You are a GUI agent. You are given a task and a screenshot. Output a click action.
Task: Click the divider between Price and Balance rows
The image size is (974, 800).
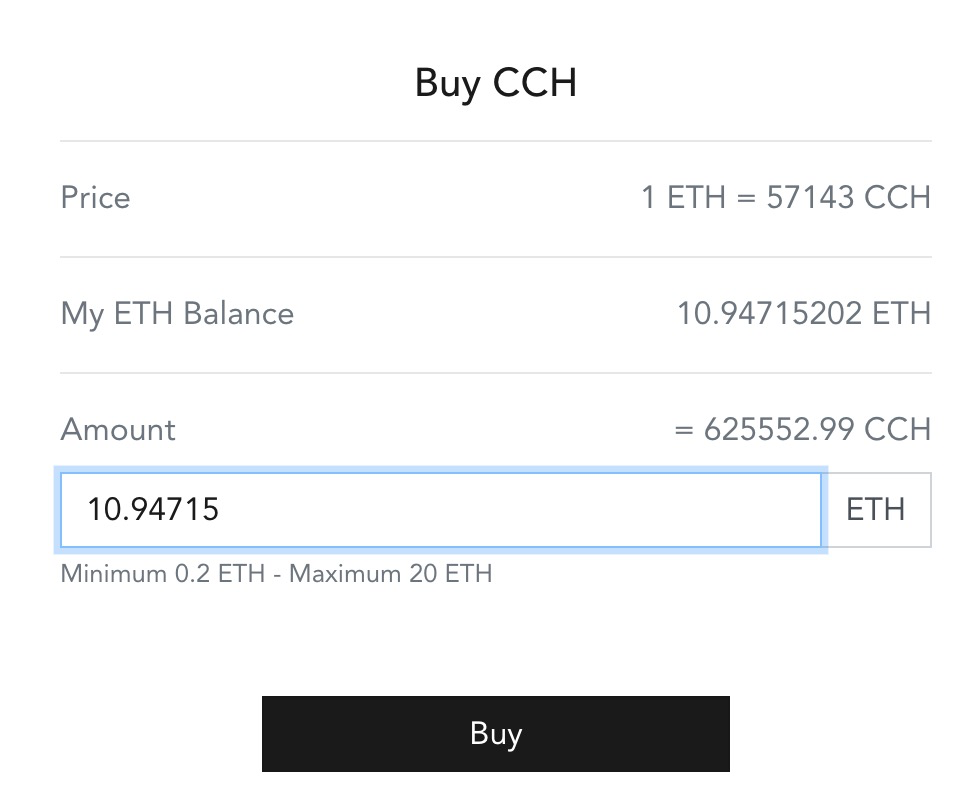[496, 257]
